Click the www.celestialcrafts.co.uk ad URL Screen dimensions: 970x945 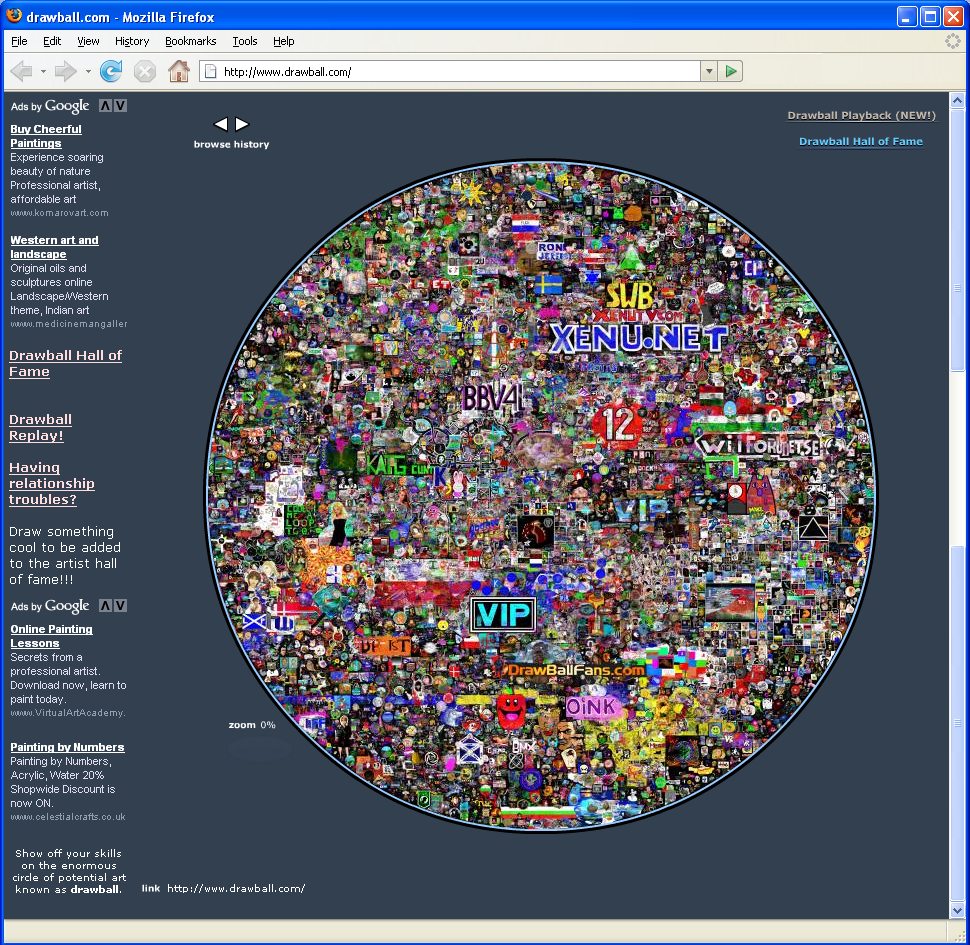pyautogui.click(x=68, y=817)
